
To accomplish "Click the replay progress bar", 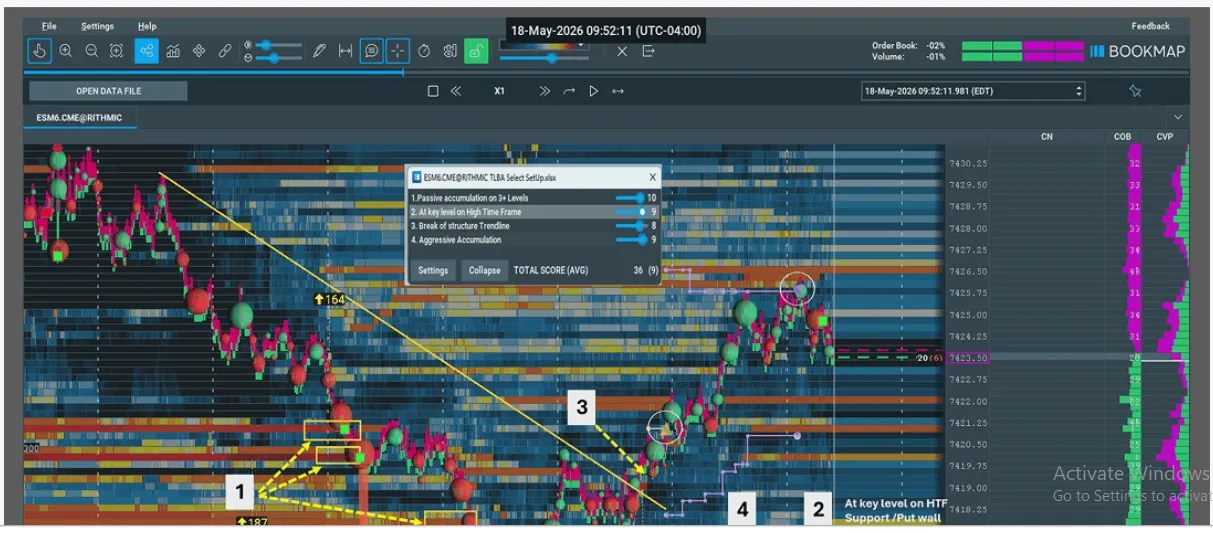I will point(606,72).
